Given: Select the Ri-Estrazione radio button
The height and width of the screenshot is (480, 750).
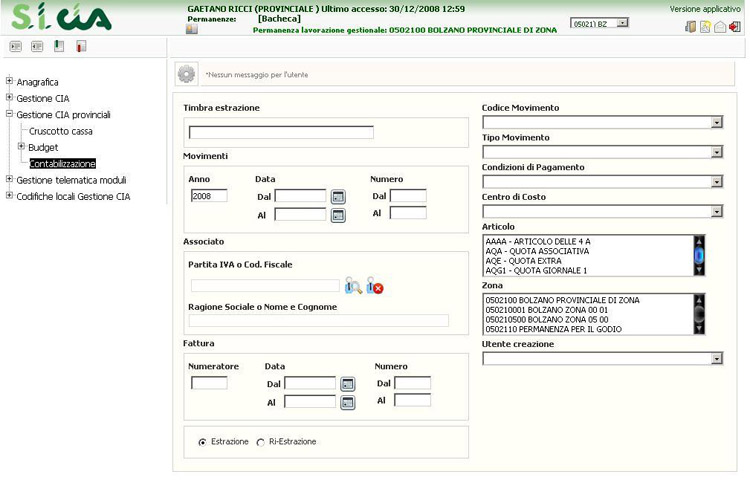Looking at the screenshot, I should pos(260,442).
